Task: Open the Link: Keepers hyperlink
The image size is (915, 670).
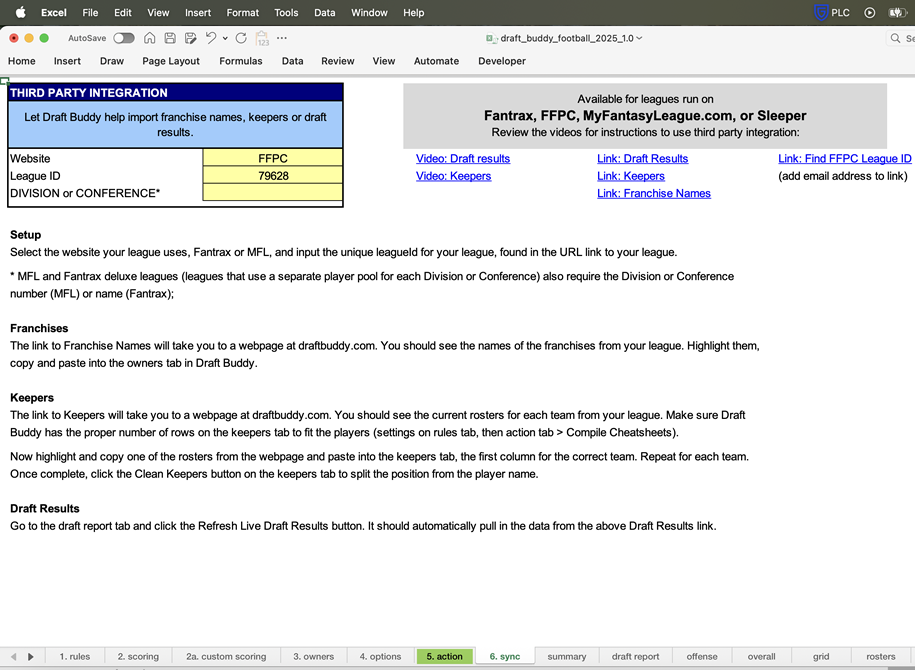Action: coord(631,176)
